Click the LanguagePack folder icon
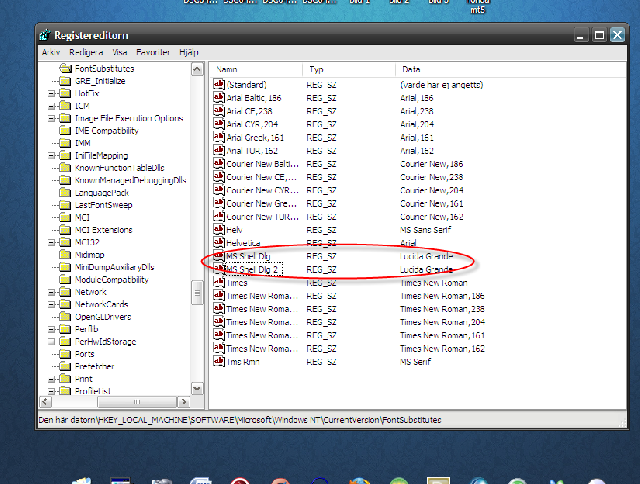Image resolution: width=640 pixels, height=484 pixels. pos(65,193)
